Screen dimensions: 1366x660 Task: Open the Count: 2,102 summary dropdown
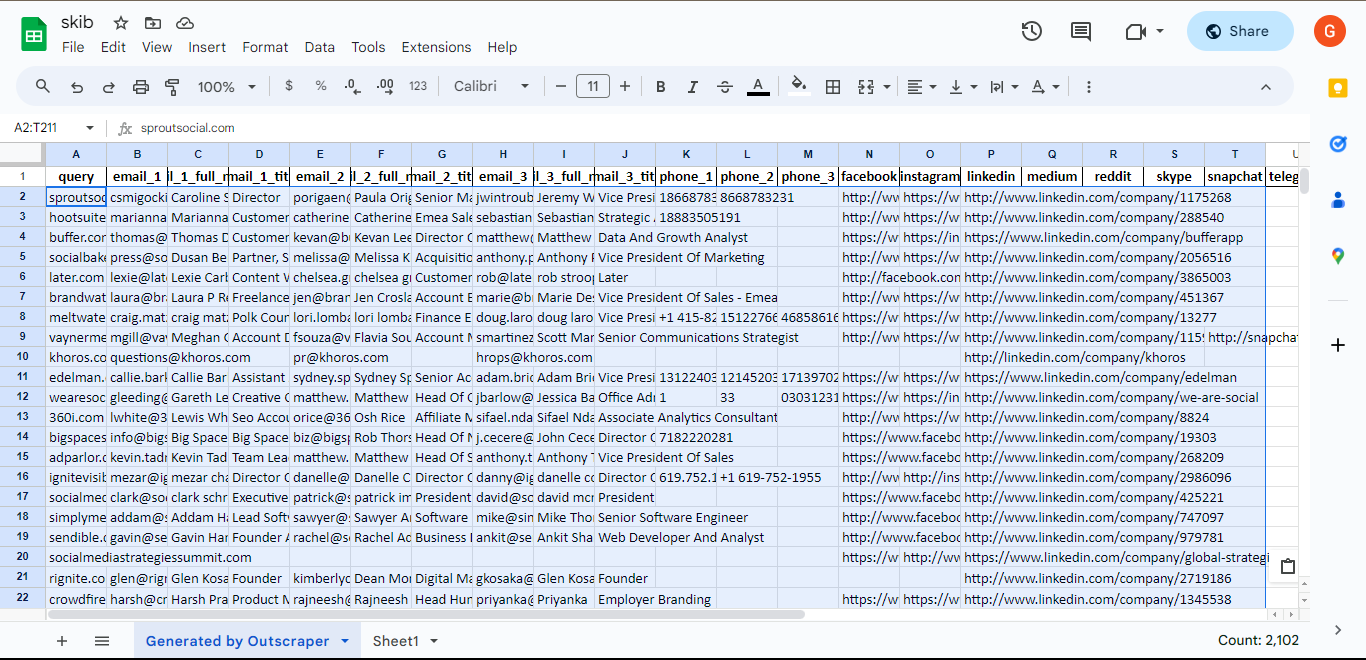1258,640
